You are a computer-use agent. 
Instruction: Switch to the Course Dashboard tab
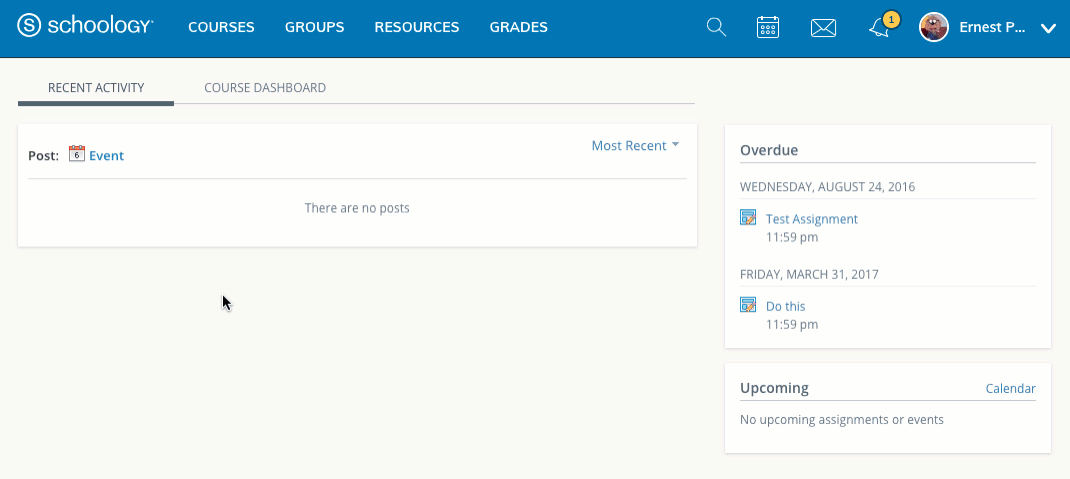(265, 88)
